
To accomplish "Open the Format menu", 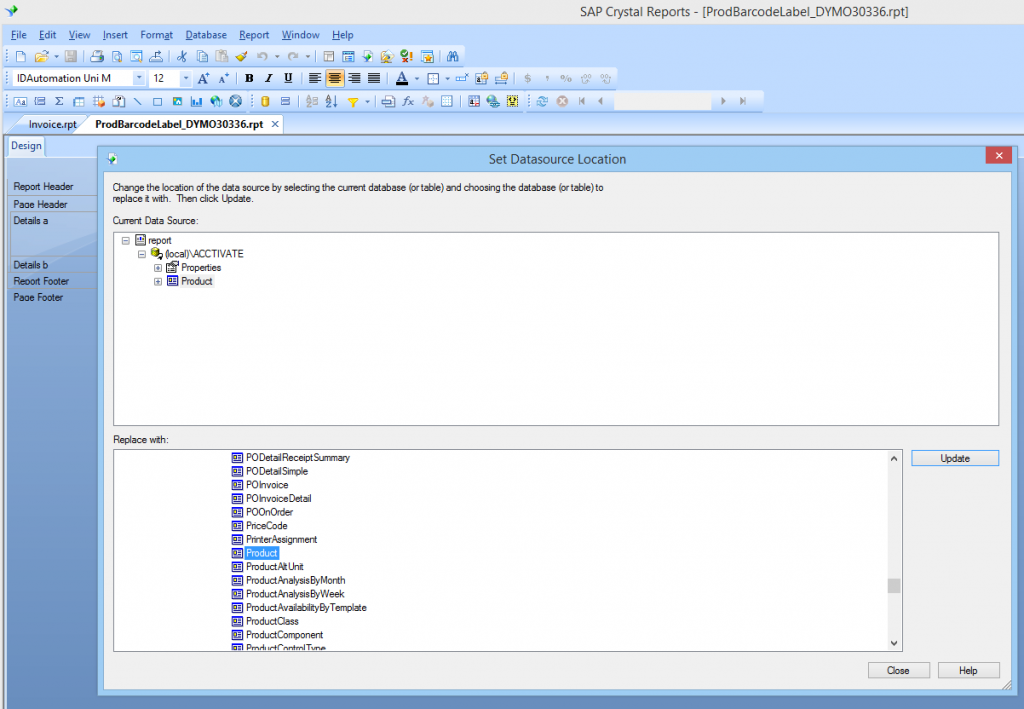I will tap(157, 35).
